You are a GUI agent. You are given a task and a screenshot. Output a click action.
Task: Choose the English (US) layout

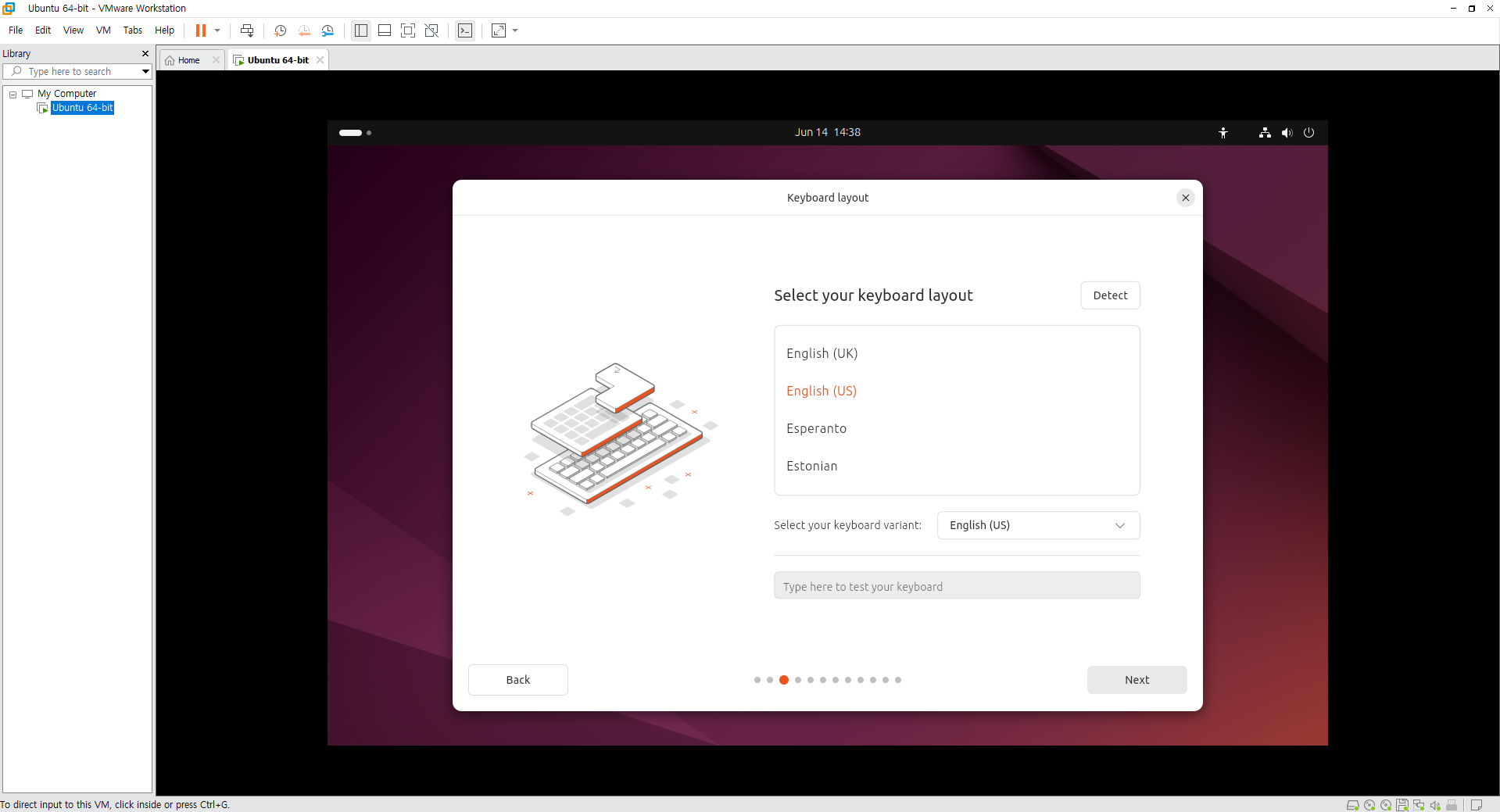coord(957,391)
